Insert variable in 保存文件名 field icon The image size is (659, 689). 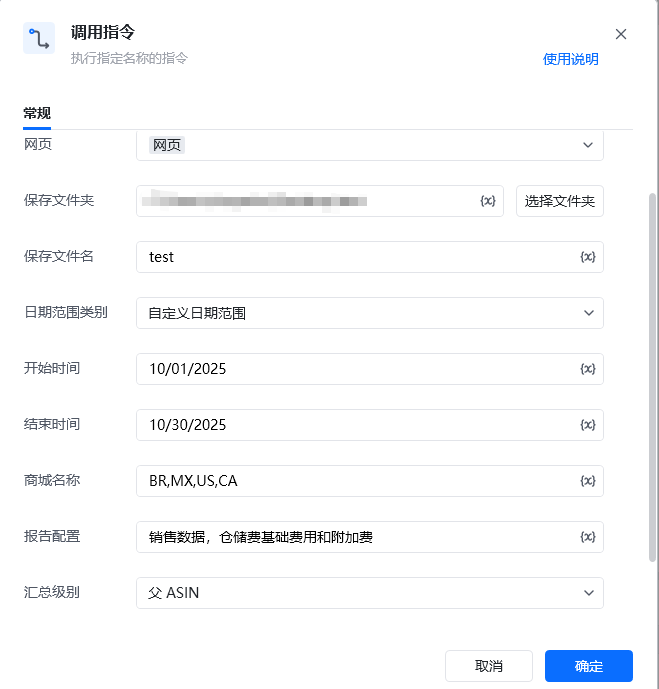588,257
